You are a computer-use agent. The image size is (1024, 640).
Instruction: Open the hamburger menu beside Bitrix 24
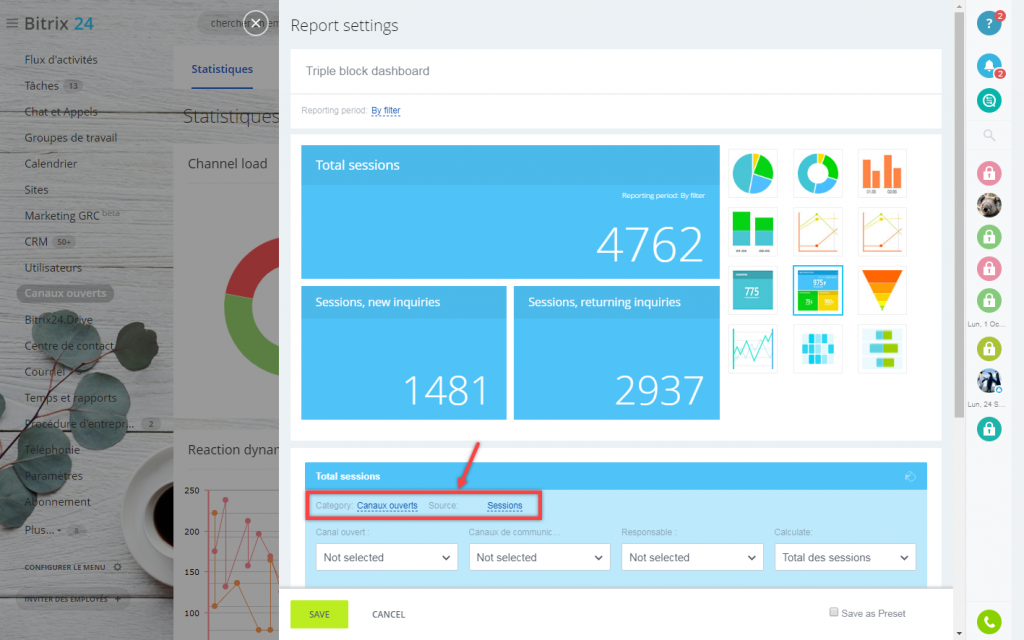coord(12,24)
